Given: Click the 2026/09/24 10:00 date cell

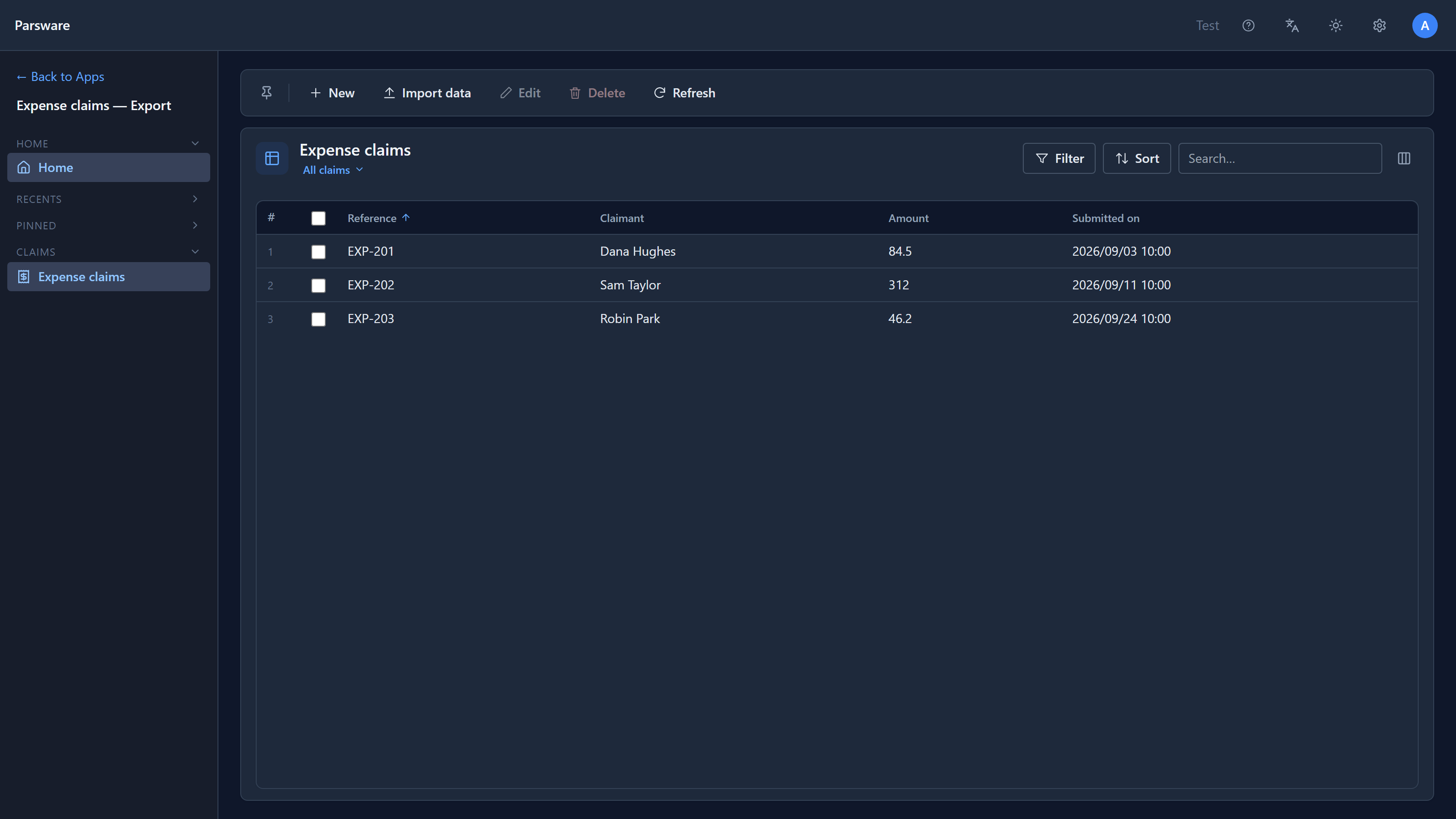Looking at the screenshot, I should (1122, 318).
